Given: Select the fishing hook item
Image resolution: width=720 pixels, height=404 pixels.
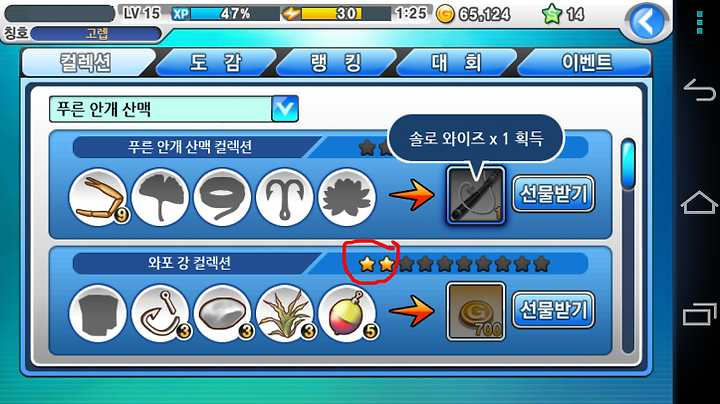Looking at the screenshot, I should coord(160,313).
